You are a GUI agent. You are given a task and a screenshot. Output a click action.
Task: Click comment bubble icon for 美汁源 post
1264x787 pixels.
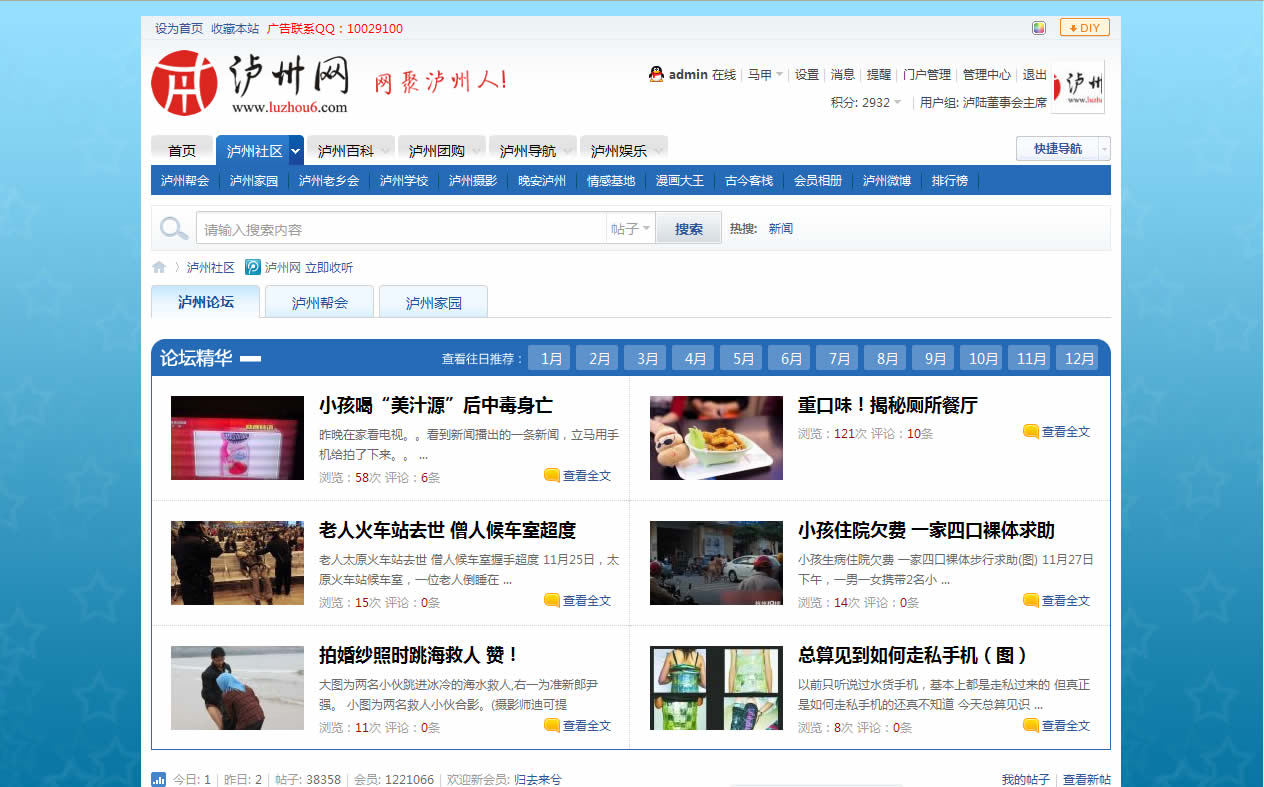(551, 476)
